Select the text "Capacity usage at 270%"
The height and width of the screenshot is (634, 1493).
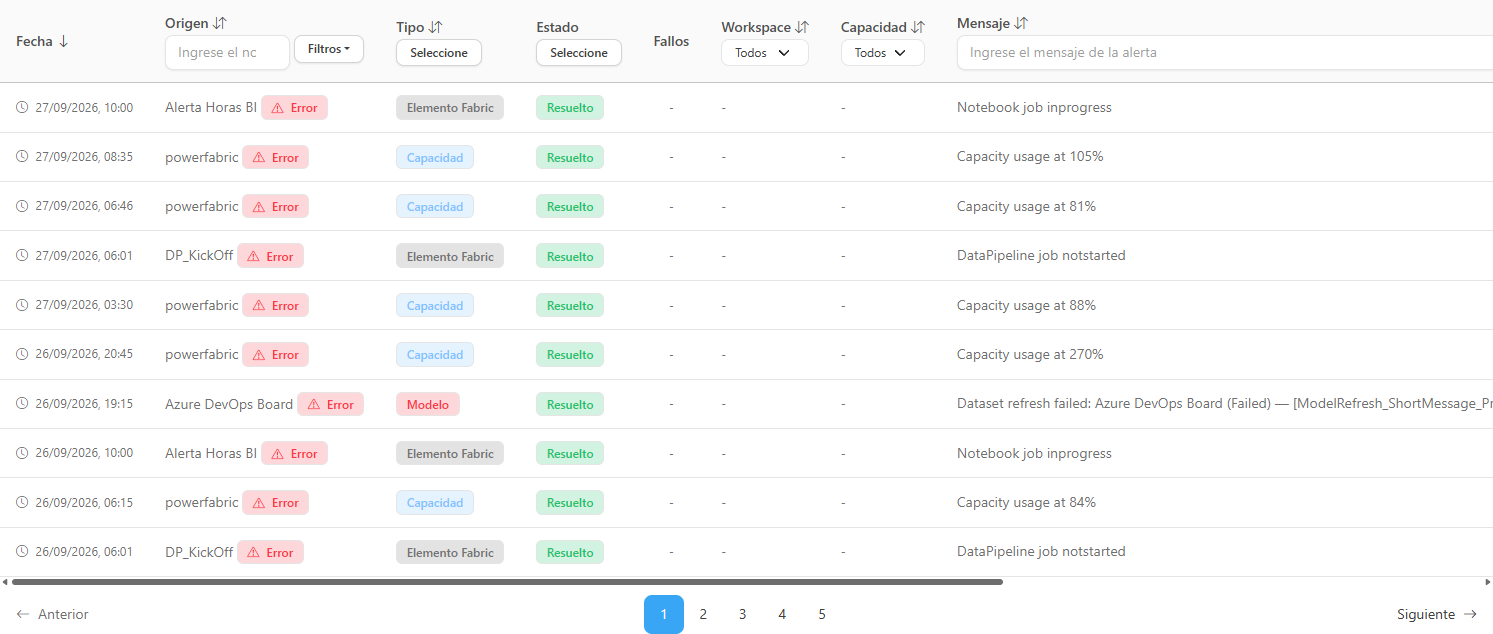click(1030, 355)
